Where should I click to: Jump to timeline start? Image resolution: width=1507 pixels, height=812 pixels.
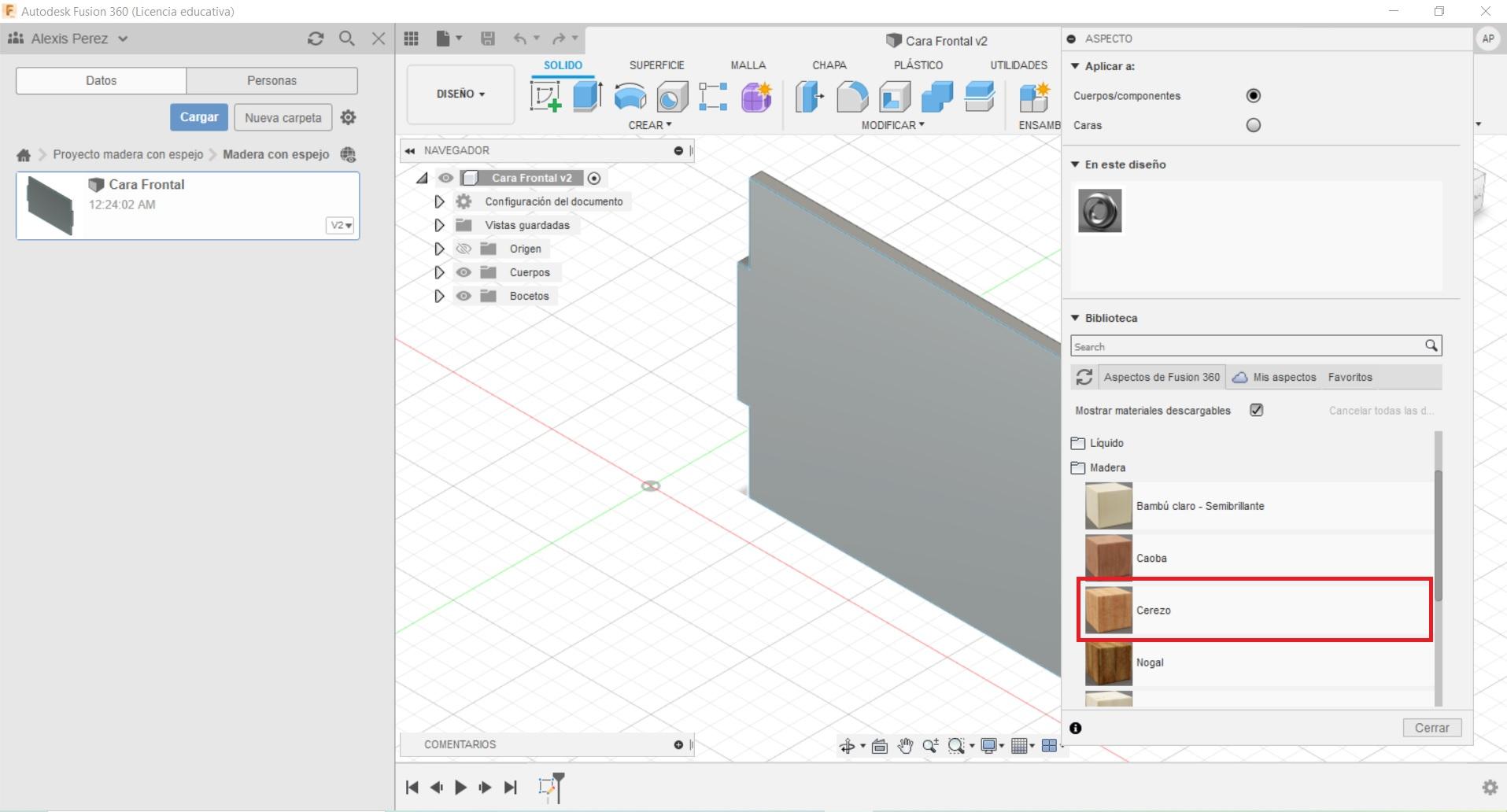pyautogui.click(x=412, y=787)
